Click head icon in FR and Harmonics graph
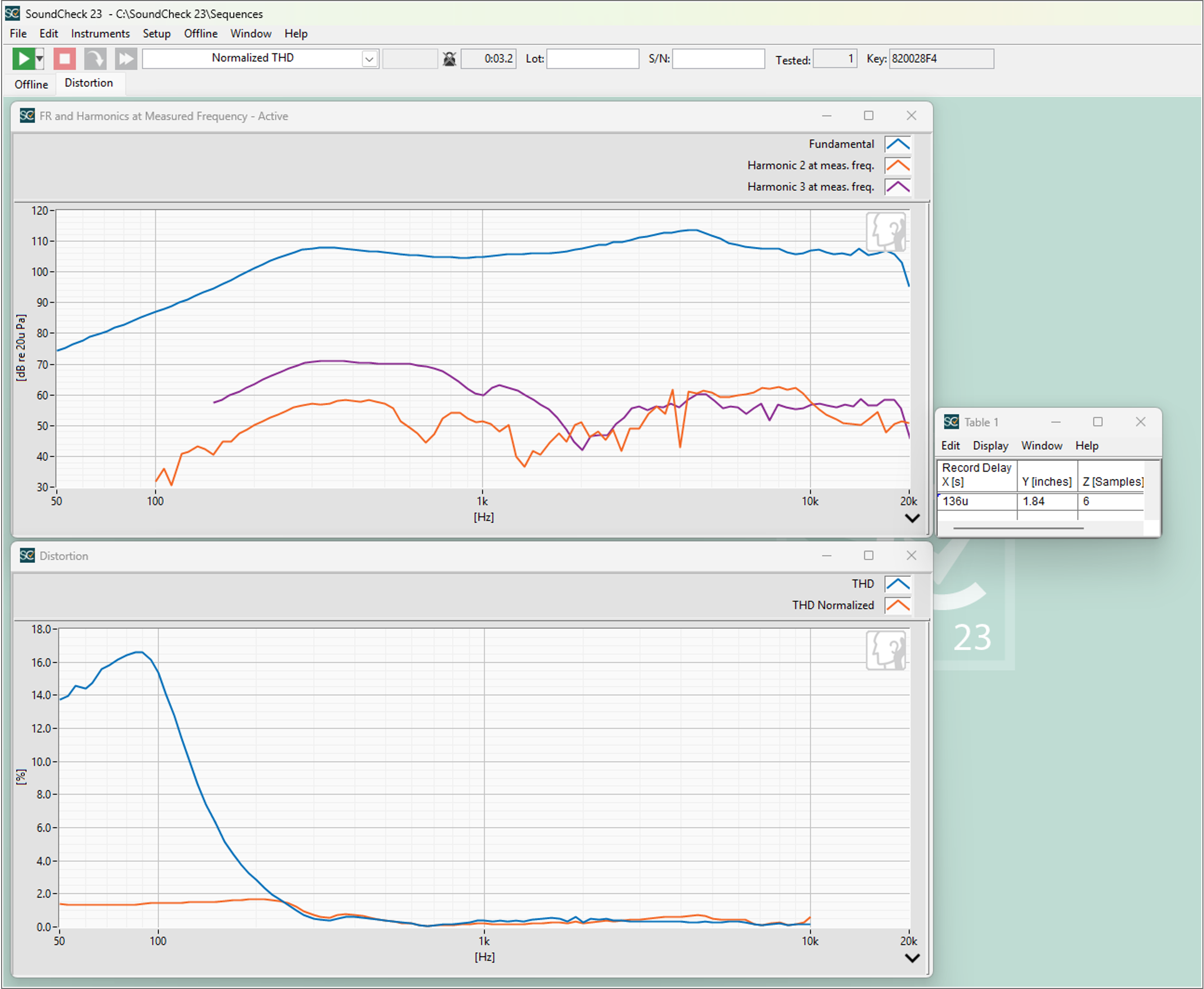Screen dimensions: 1204x989 pos(886,232)
